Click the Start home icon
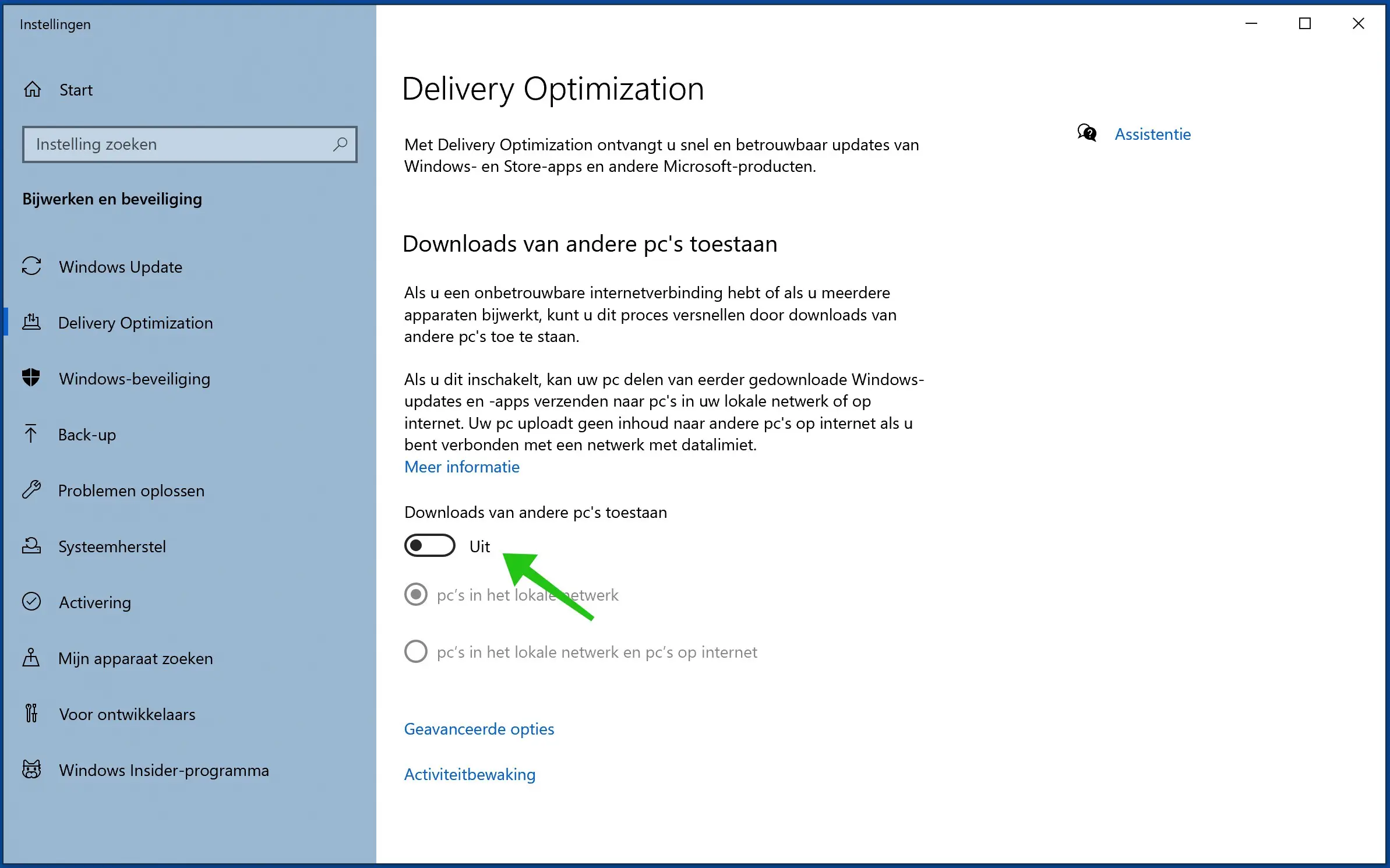 (x=33, y=89)
